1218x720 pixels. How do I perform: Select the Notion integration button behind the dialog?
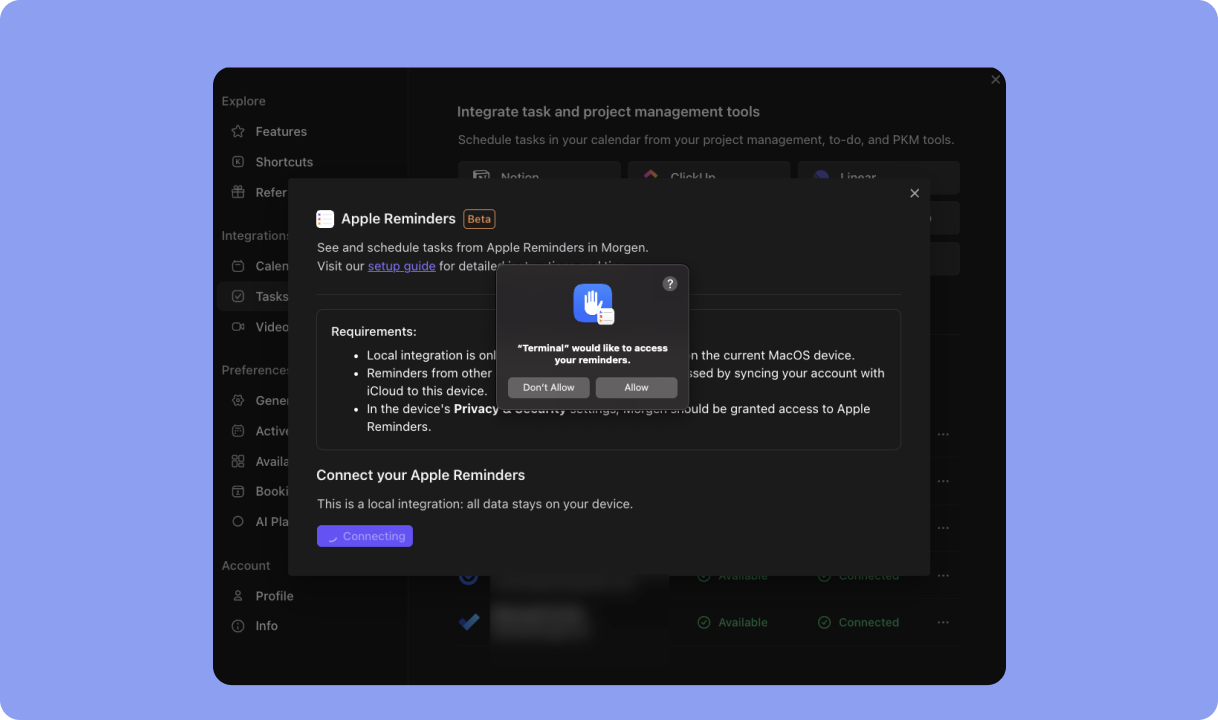pyautogui.click(x=539, y=171)
